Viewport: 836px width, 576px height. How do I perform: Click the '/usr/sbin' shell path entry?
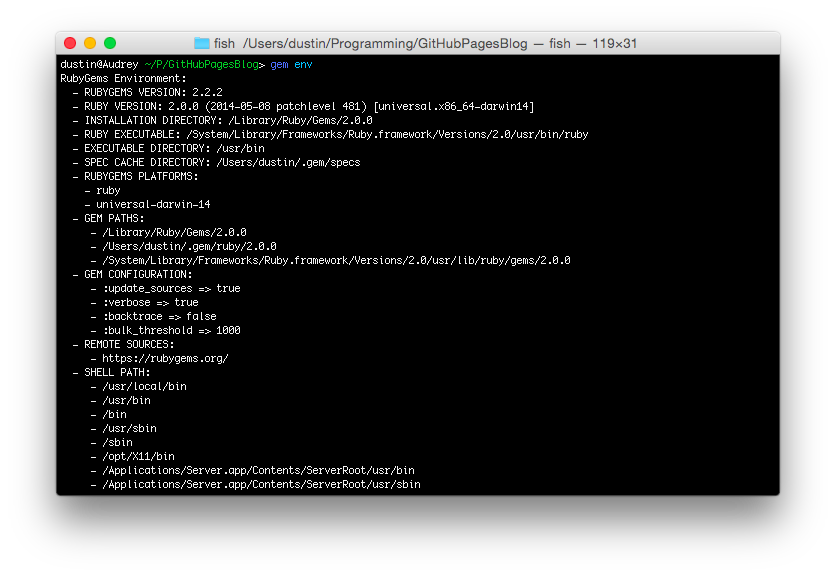tap(124, 428)
